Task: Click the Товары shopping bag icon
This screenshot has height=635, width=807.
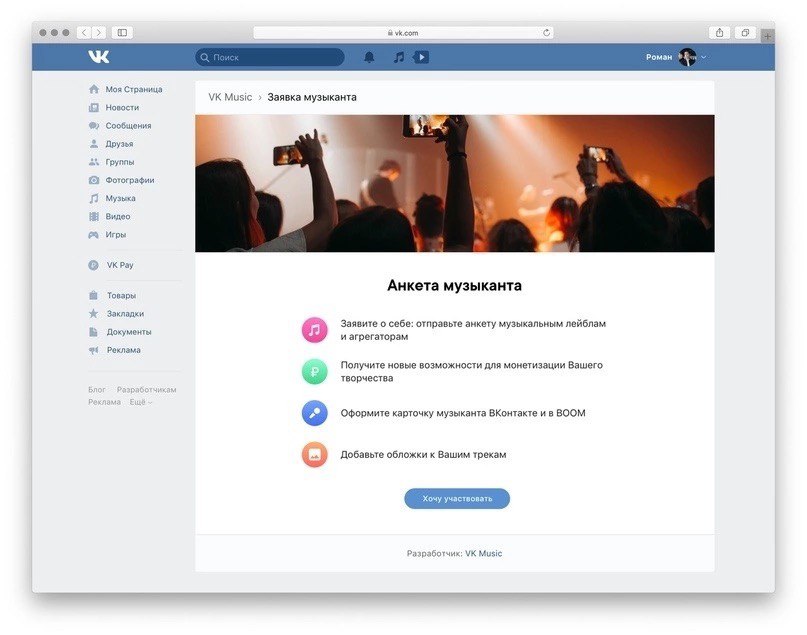Action: [x=93, y=295]
